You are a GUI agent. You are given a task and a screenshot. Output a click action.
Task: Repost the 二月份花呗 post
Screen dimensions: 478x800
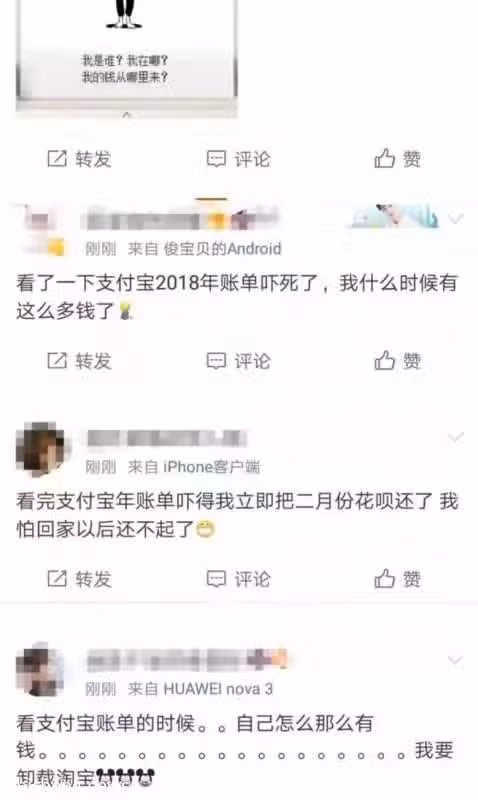click(x=79, y=579)
